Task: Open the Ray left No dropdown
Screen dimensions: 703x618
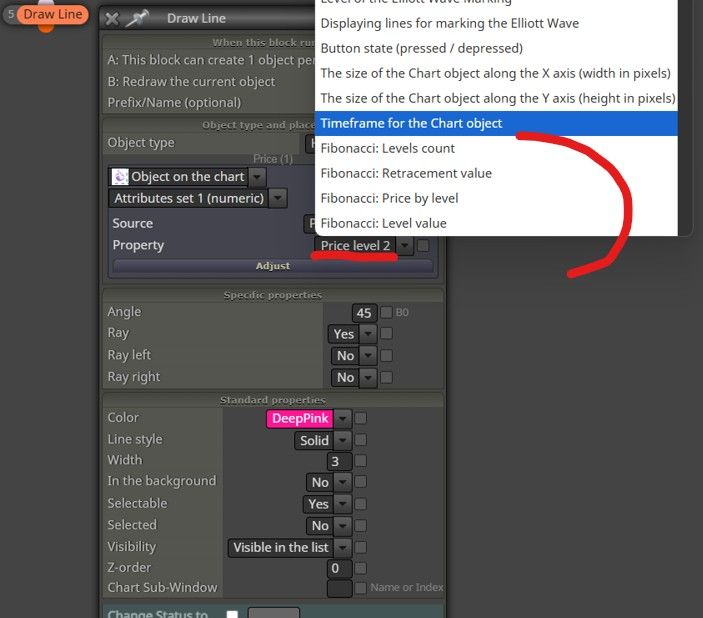Action: [368, 356]
